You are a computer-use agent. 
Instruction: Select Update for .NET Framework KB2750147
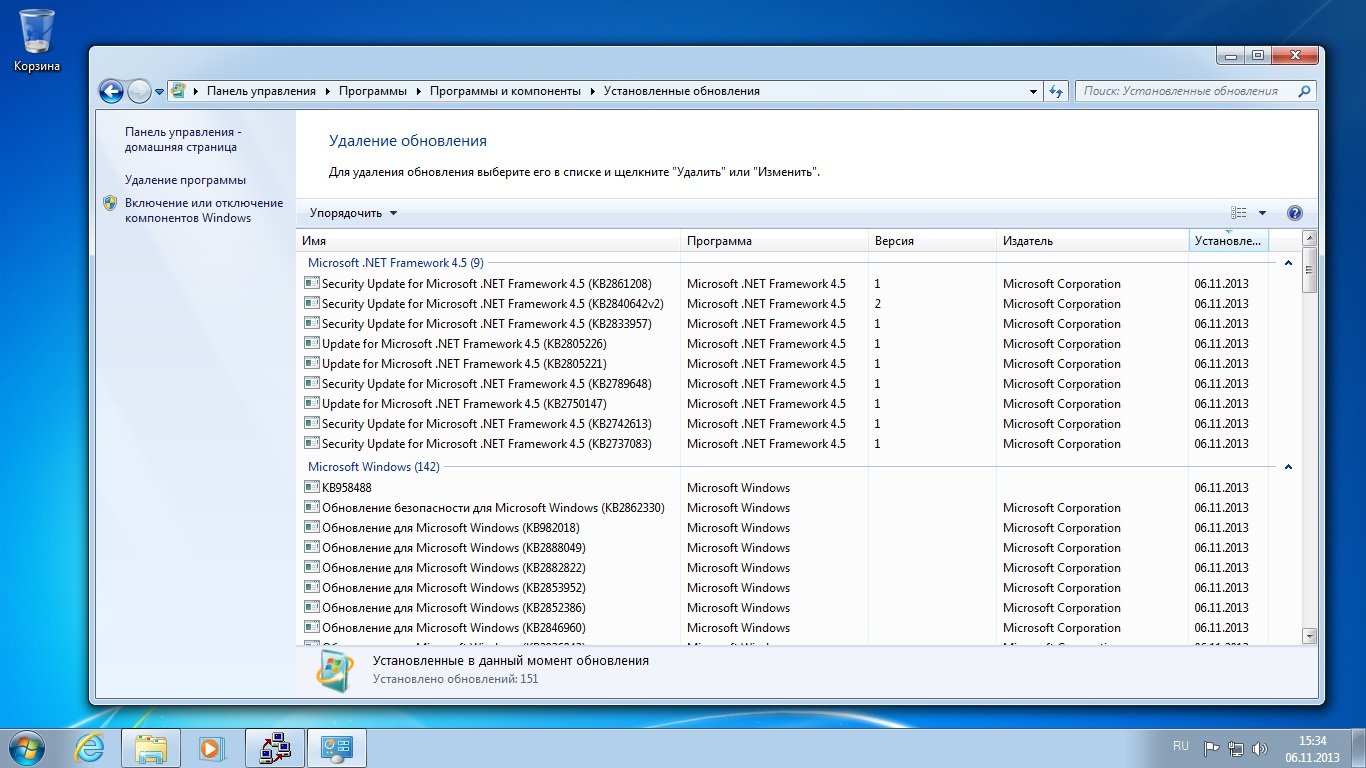click(x=783, y=404)
